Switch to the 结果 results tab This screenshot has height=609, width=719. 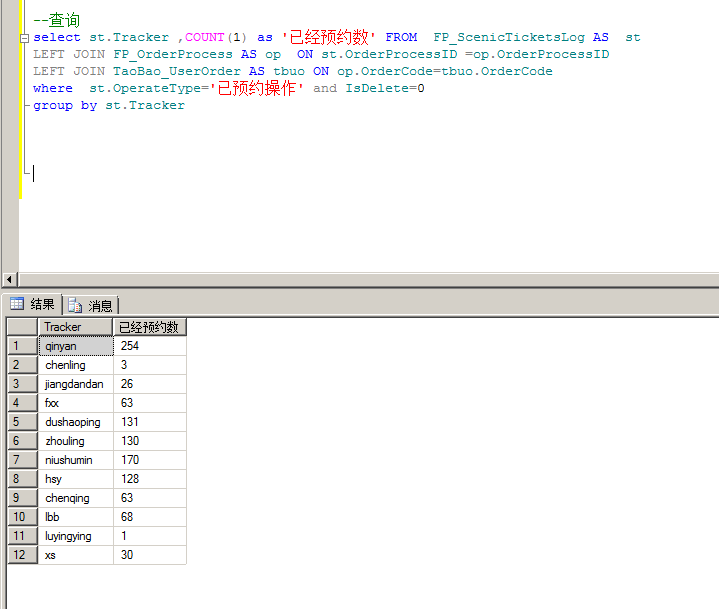pyautogui.click(x=32, y=304)
